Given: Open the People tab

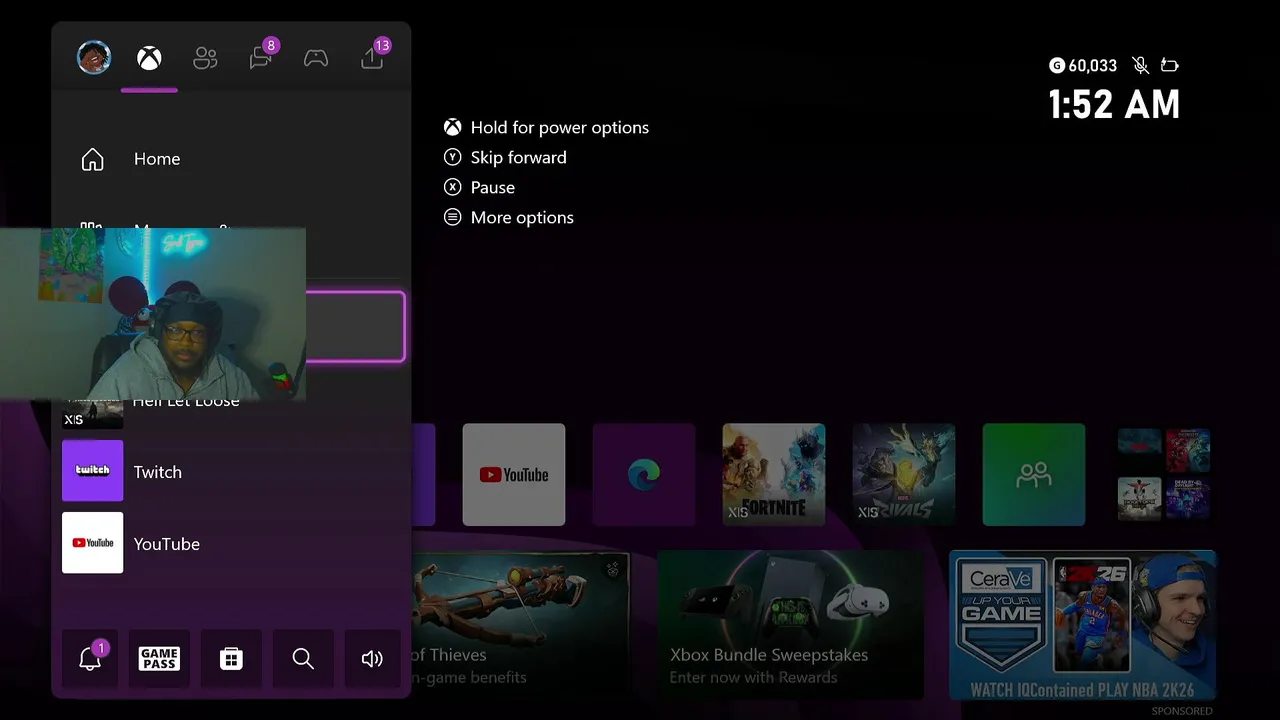Looking at the screenshot, I should (205, 58).
